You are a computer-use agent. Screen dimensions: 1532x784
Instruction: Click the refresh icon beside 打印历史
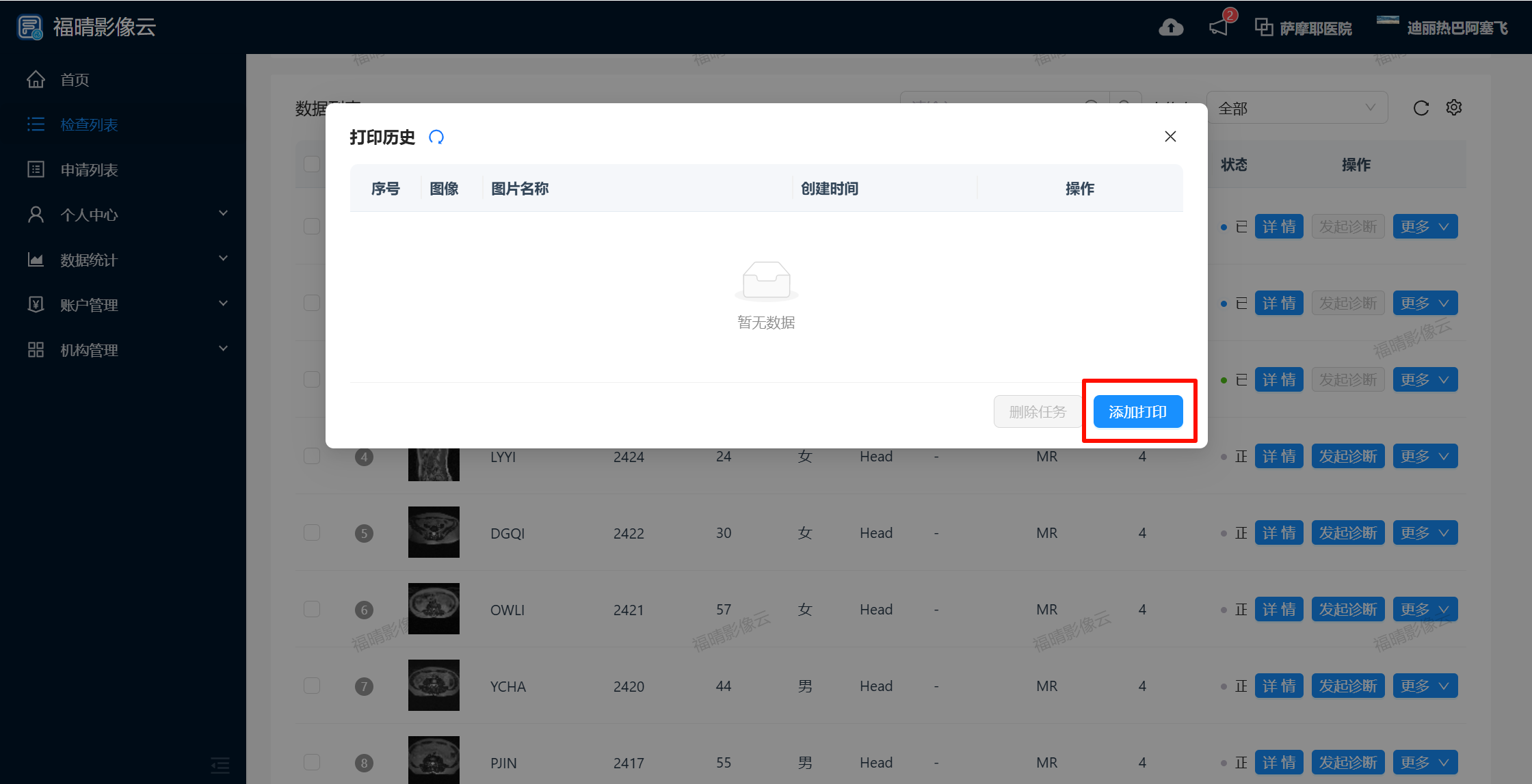436,137
